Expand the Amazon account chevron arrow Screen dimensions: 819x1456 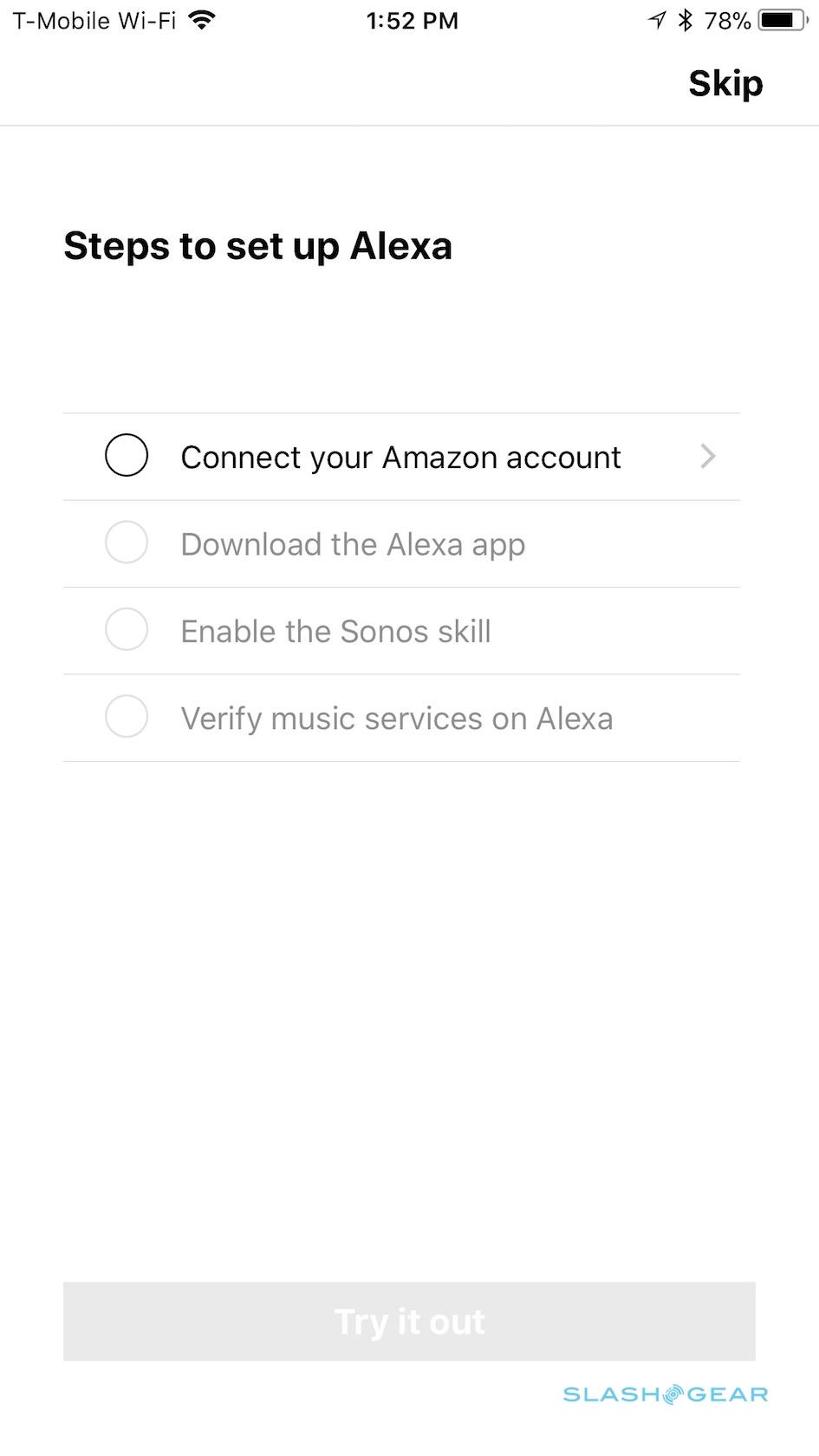coord(708,456)
